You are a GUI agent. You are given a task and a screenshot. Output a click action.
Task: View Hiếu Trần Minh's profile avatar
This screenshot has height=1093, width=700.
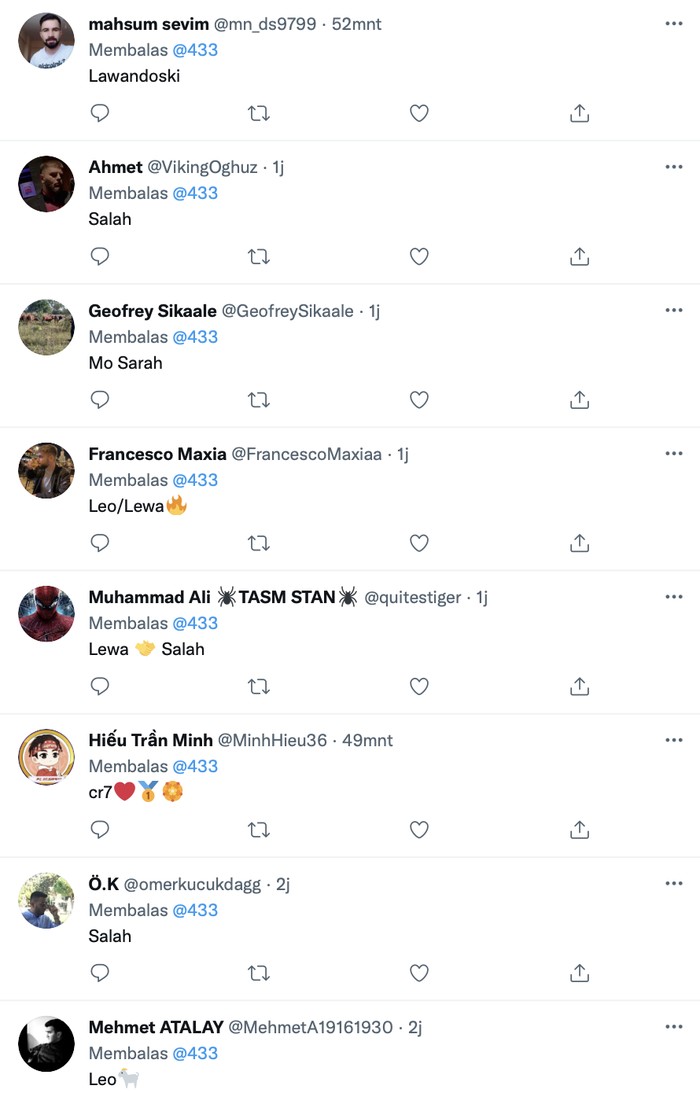[46, 758]
